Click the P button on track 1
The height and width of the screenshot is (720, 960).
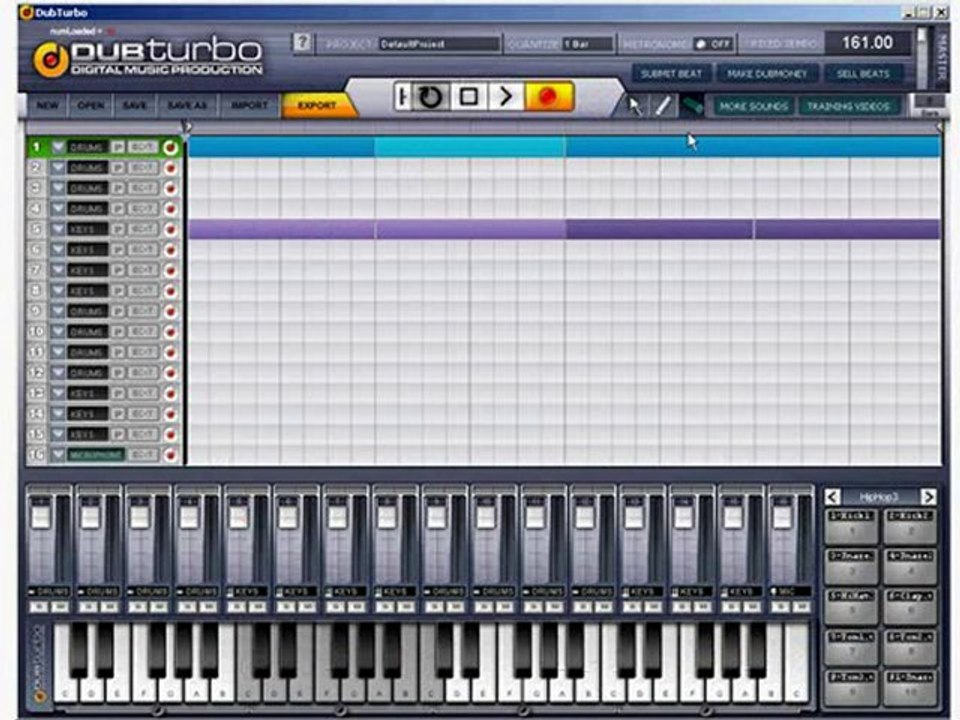118,148
